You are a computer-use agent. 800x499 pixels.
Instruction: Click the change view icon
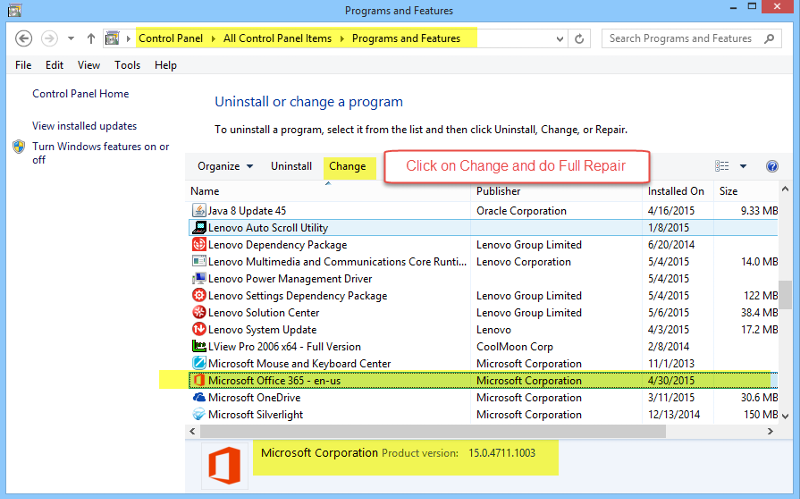(x=721, y=166)
